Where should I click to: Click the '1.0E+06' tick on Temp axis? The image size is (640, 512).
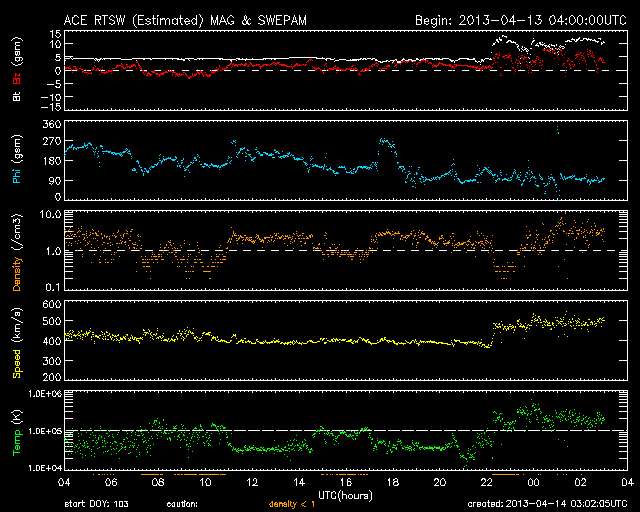click(45, 394)
